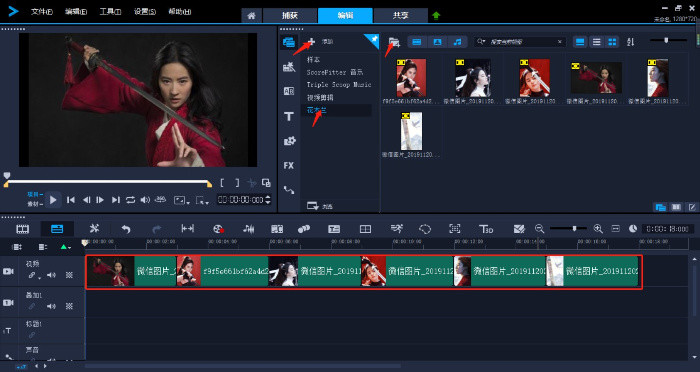Select the 花木兰 library folder
Image resolution: width=700 pixels, height=372 pixels.
pyautogui.click(x=317, y=110)
